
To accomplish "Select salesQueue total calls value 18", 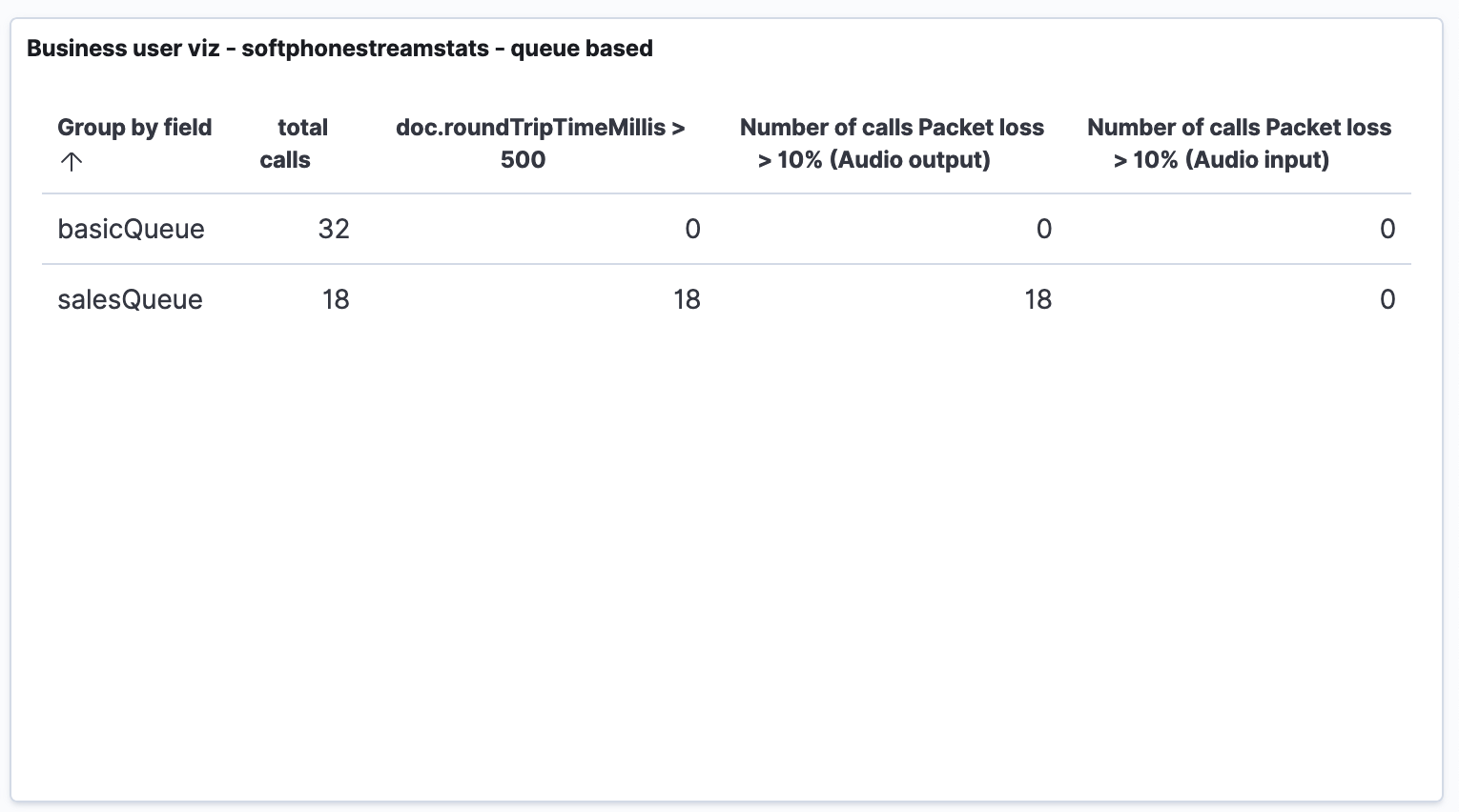I will tap(336, 299).
